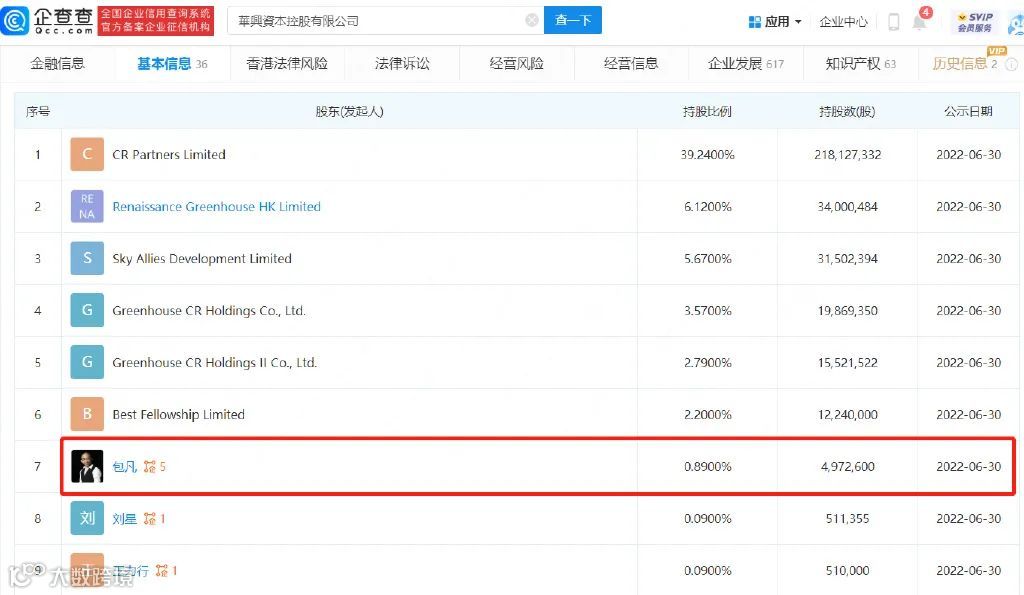
Task: Switch to 知识产权 tab
Action: 860,63
